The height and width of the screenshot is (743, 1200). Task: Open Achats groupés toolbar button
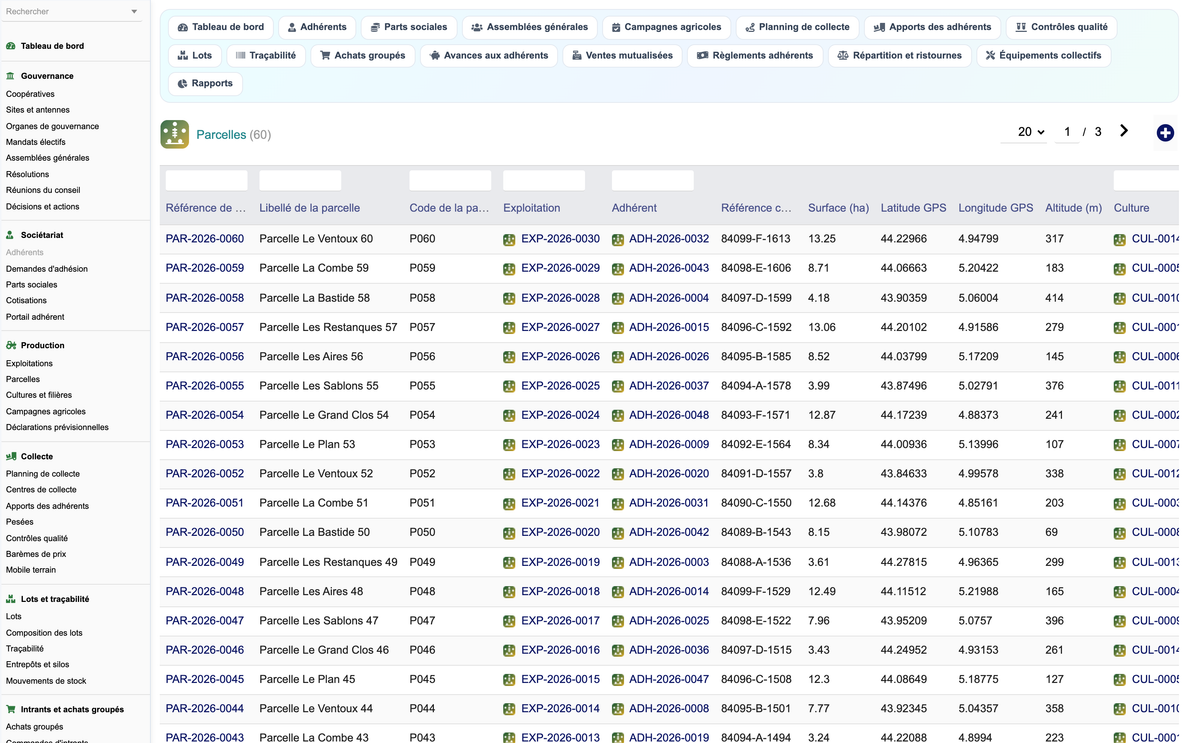(x=362, y=55)
